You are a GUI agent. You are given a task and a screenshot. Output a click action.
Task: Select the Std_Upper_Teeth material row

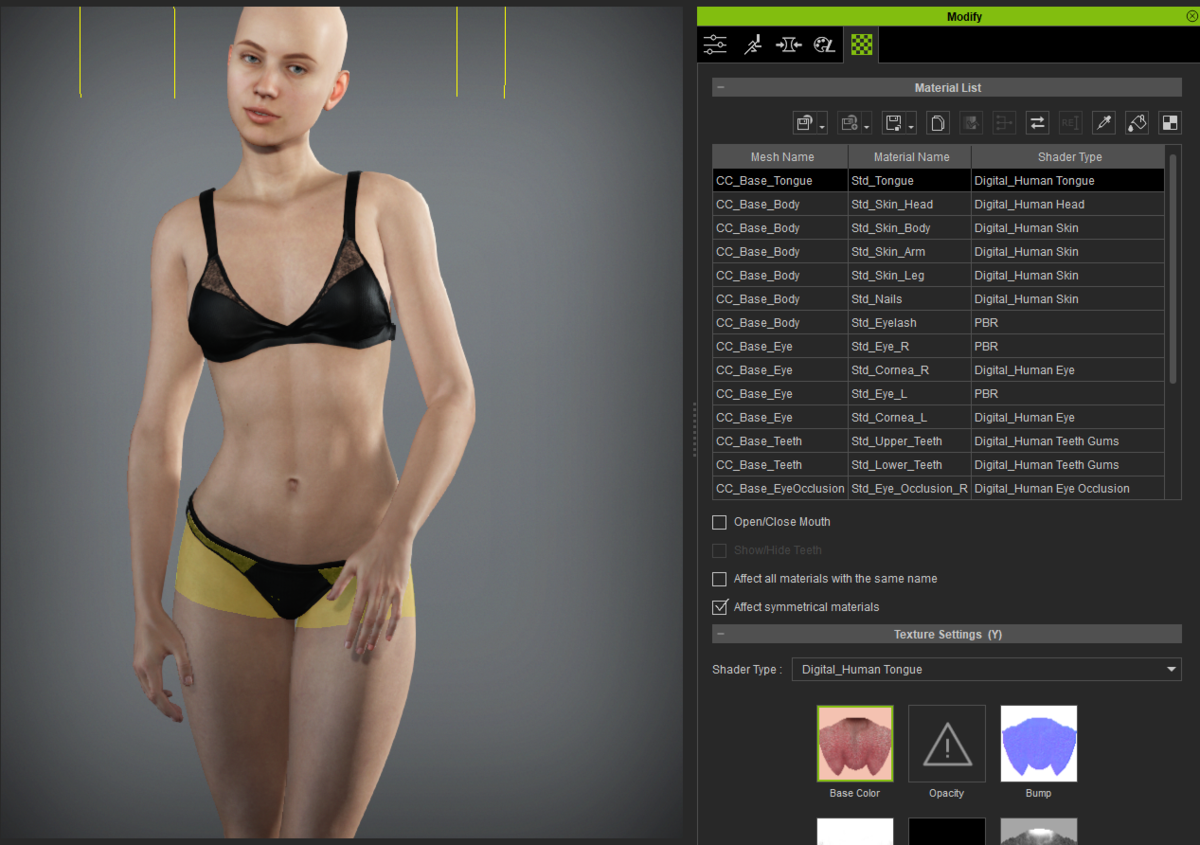(x=938, y=441)
